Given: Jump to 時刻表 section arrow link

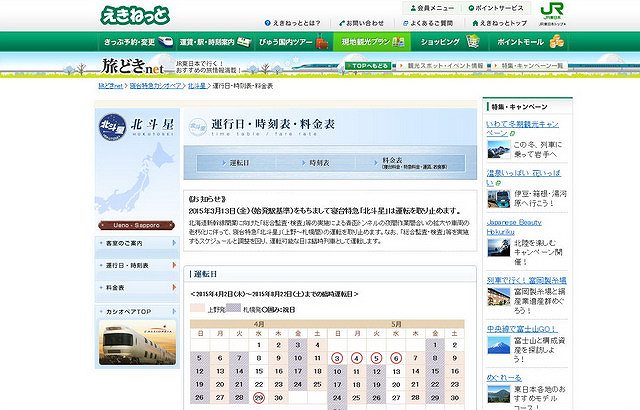Looking at the screenshot, I should [x=316, y=163].
